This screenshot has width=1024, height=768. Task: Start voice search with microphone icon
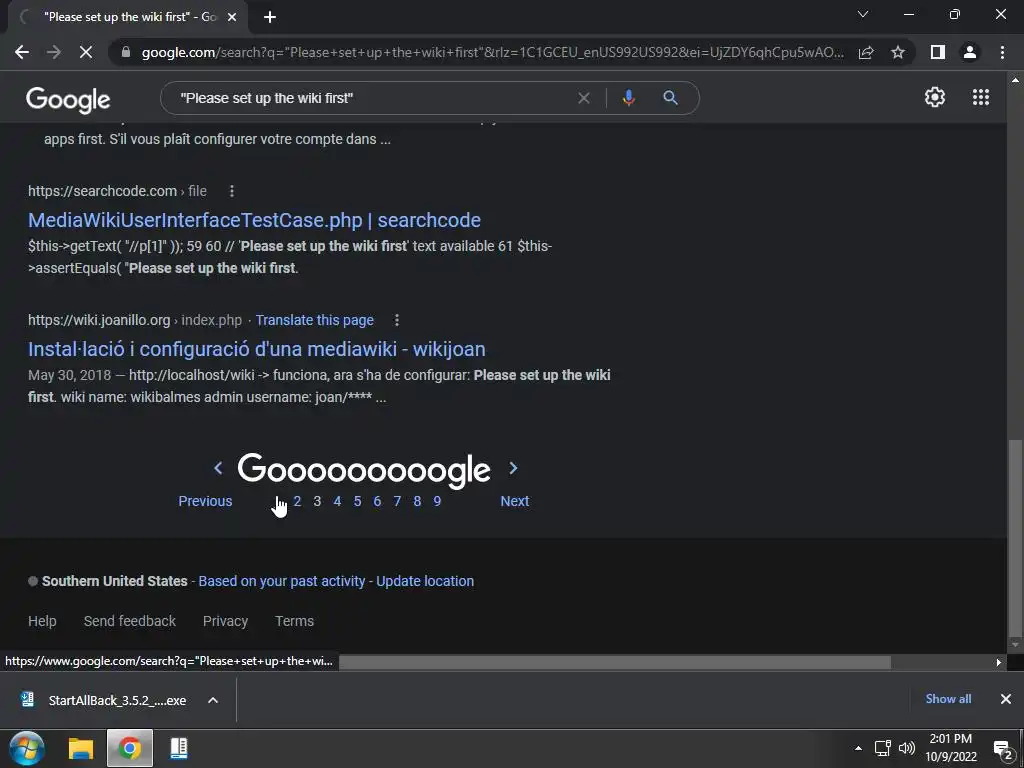click(628, 98)
